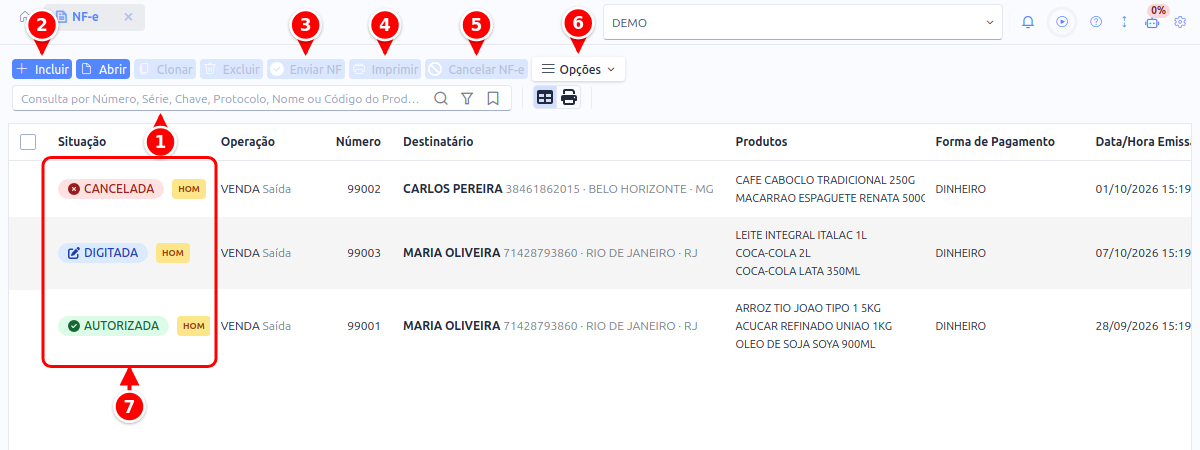Viewport: 1200px width, 450px height.
Task: Open the help question mark icon
Action: [x=1096, y=22]
